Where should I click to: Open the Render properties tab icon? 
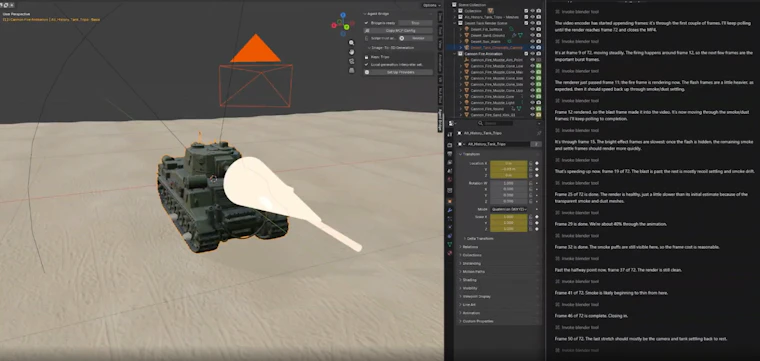[449, 145]
